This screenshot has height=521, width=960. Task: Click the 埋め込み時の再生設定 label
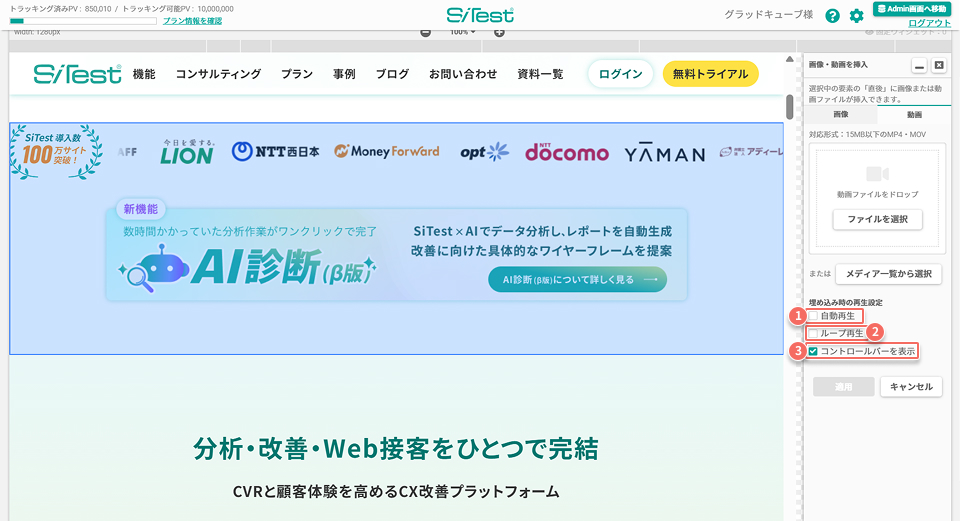click(846, 302)
